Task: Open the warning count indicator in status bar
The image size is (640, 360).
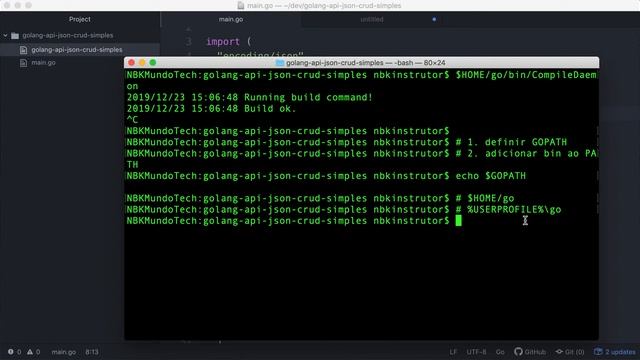Action: [33, 352]
